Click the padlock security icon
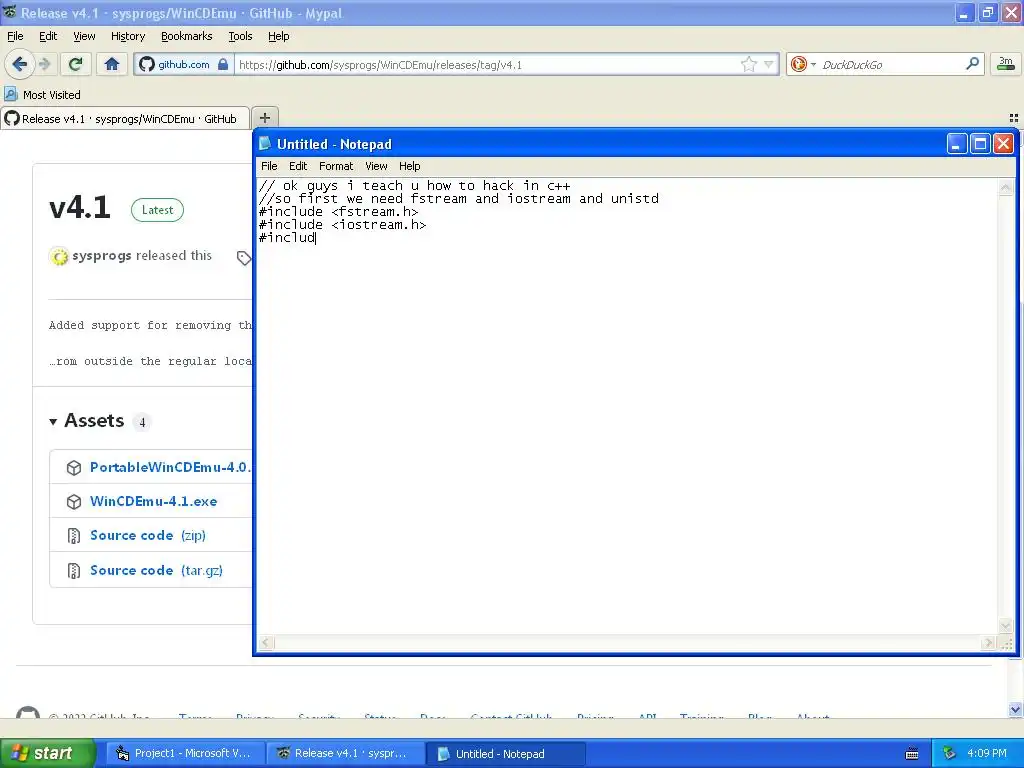The image size is (1024, 768). click(223, 64)
